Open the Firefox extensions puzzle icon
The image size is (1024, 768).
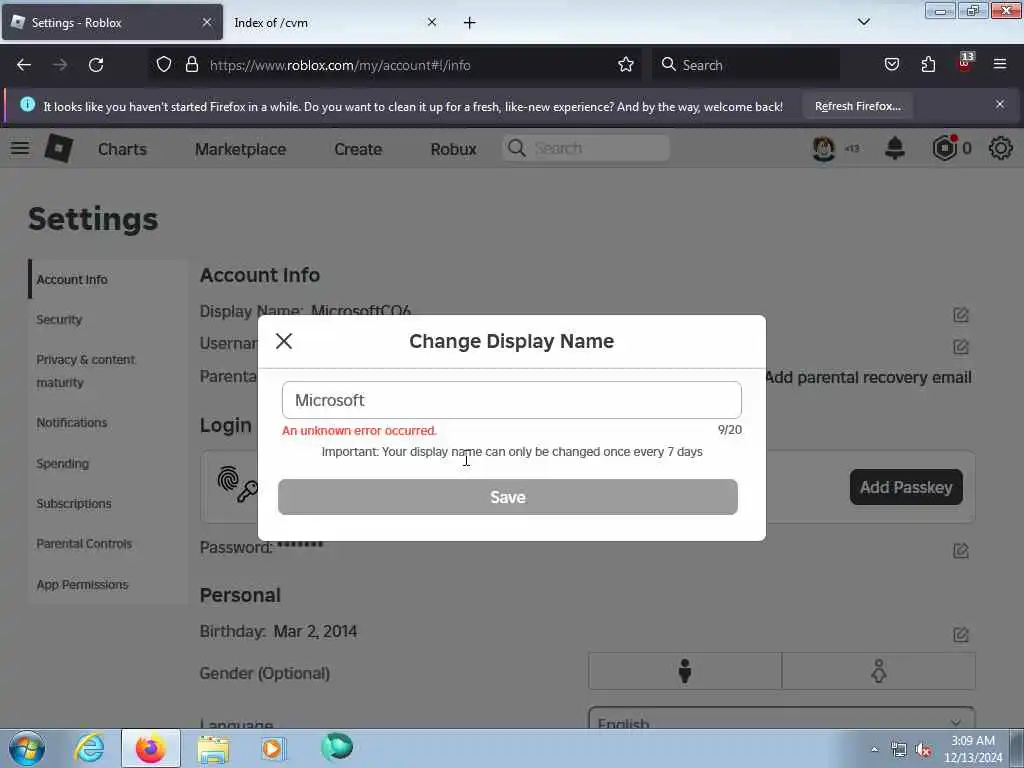point(928,65)
